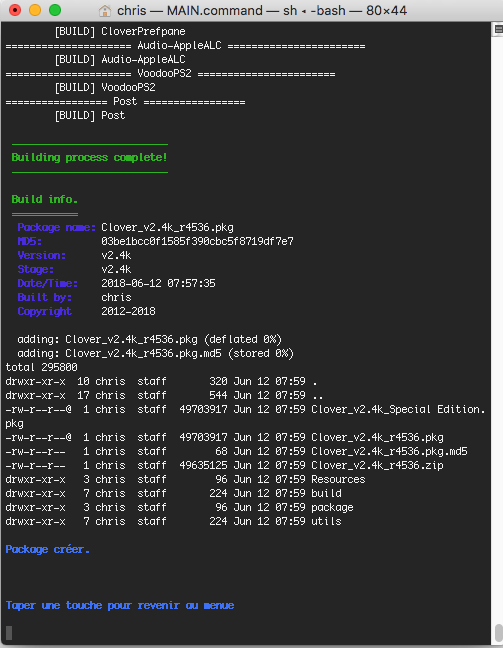Click the 'package' directory name
This screenshot has width=503, height=648.
coord(332,507)
